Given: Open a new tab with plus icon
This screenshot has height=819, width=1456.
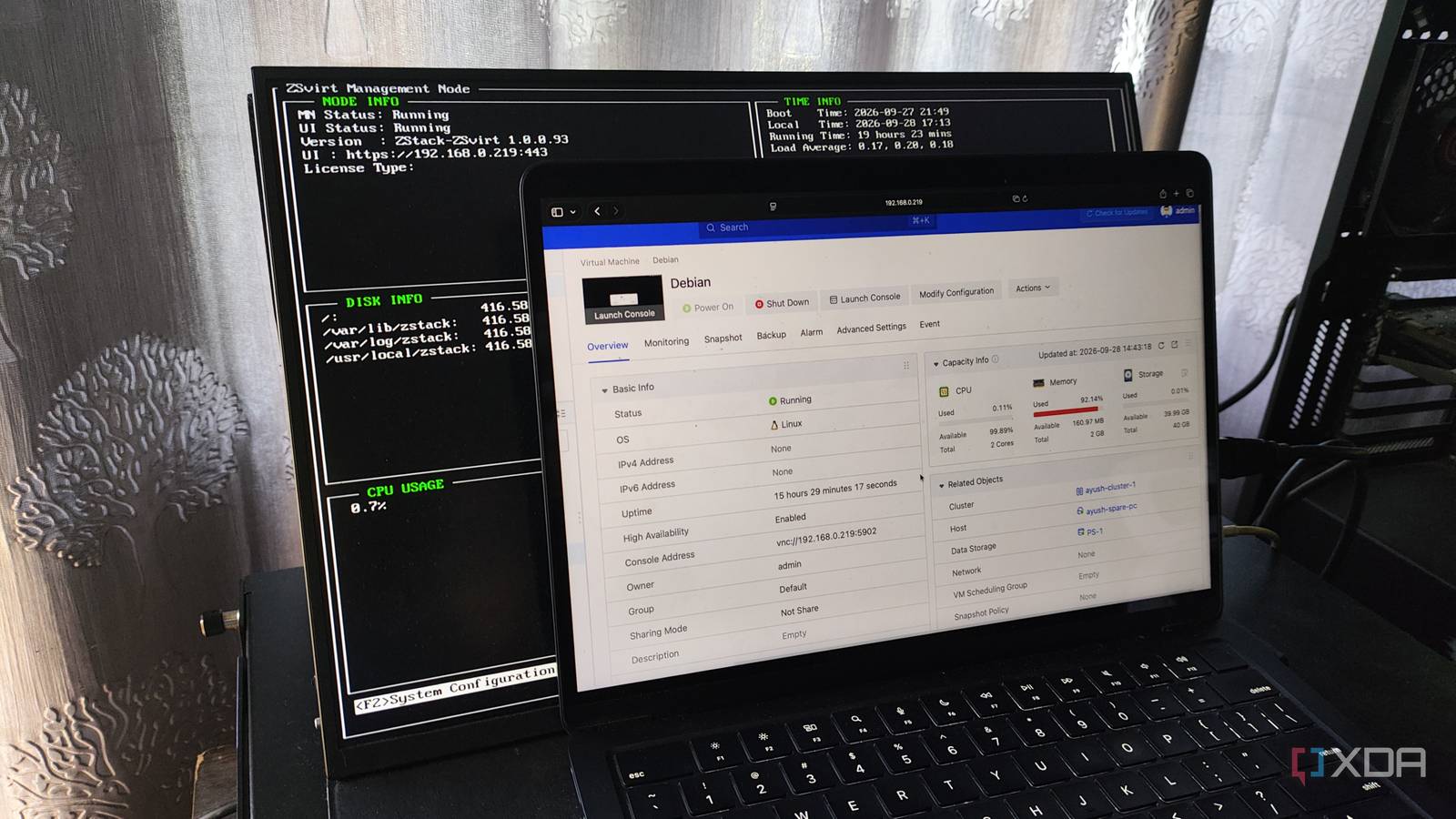Looking at the screenshot, I should tap(1176, 193).
